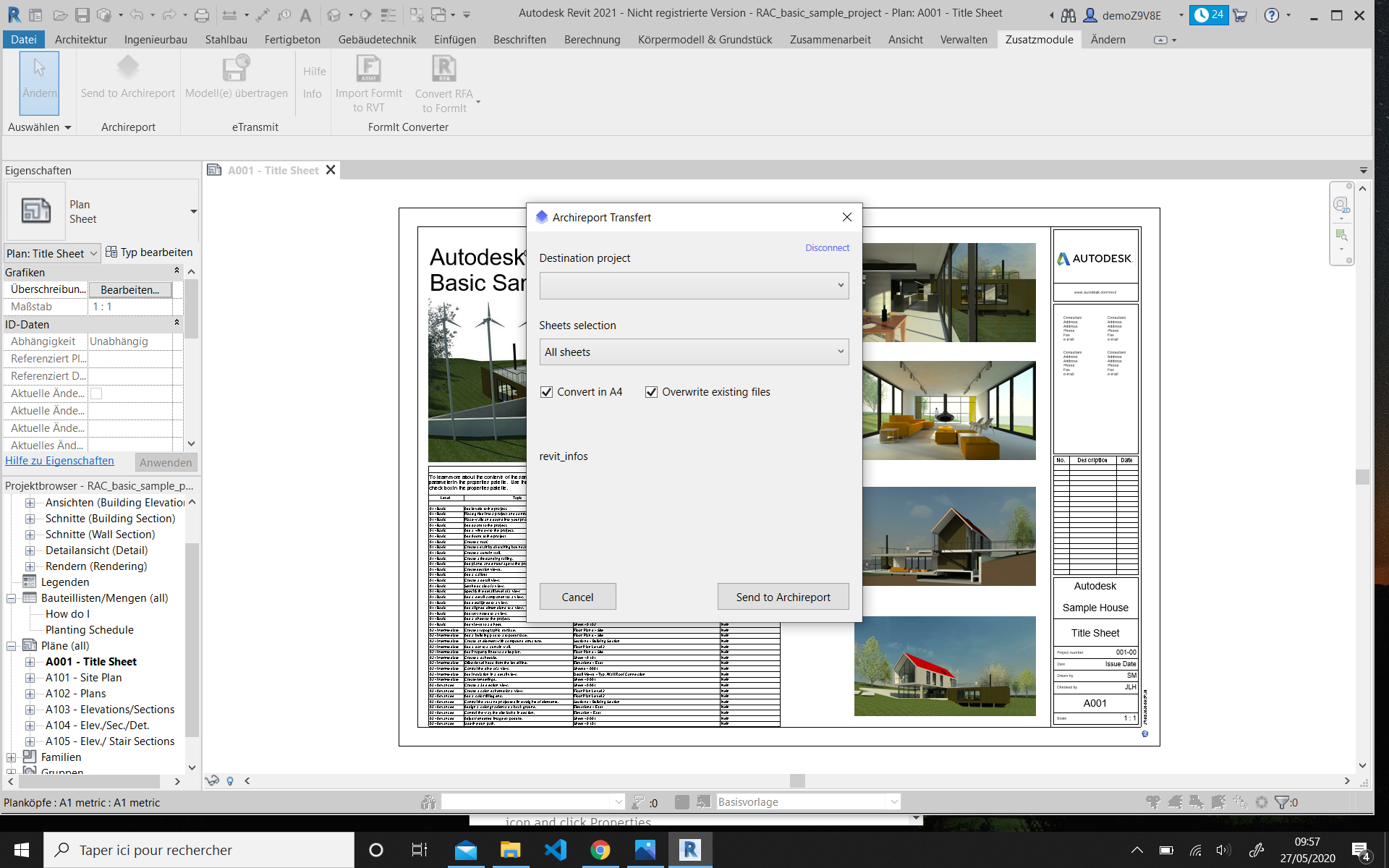Image resolution: width=1389 pixels, height=868 pixels.
Task: Click the Import FormIt to RVT icon
Action: click(x=368, y=69)
